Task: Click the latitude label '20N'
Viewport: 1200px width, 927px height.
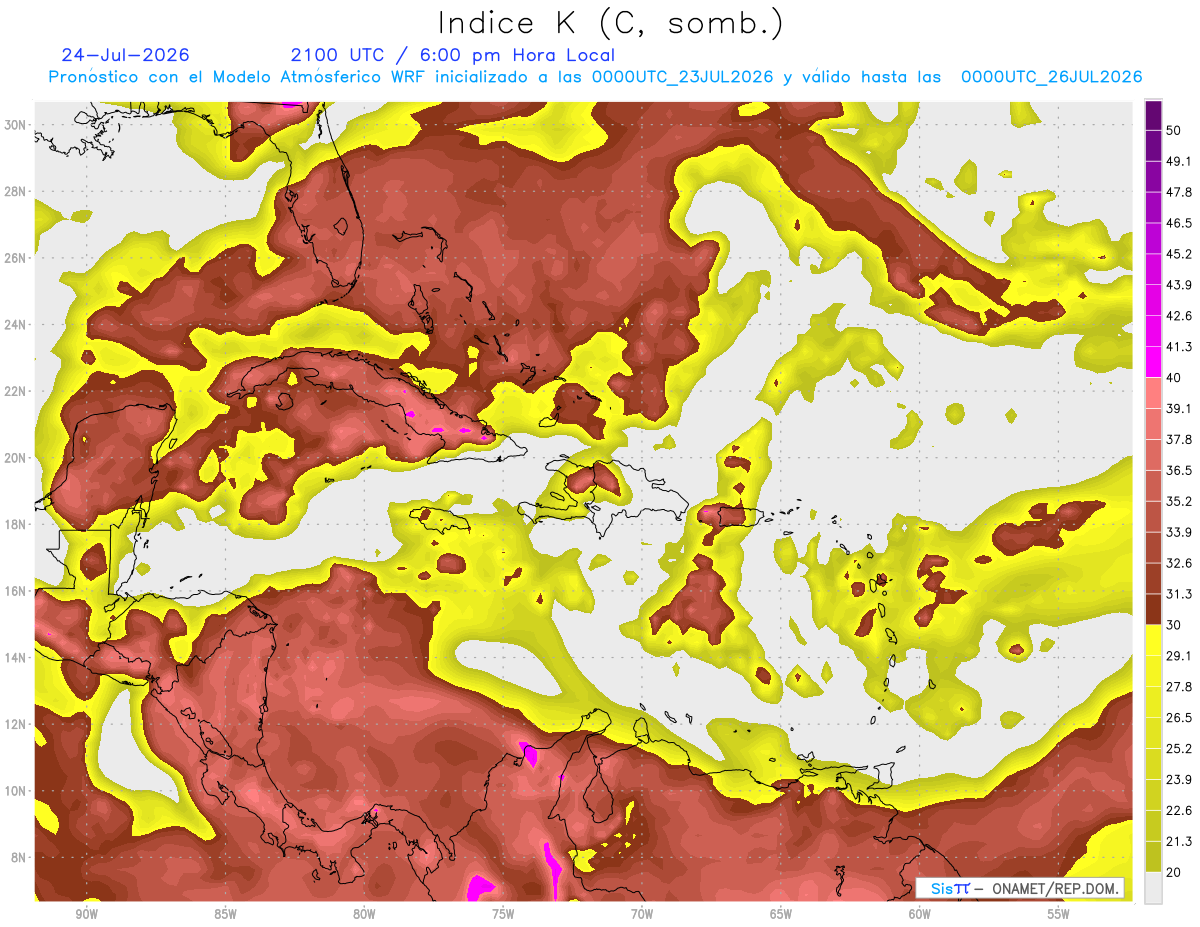Action: coord(16,458)
